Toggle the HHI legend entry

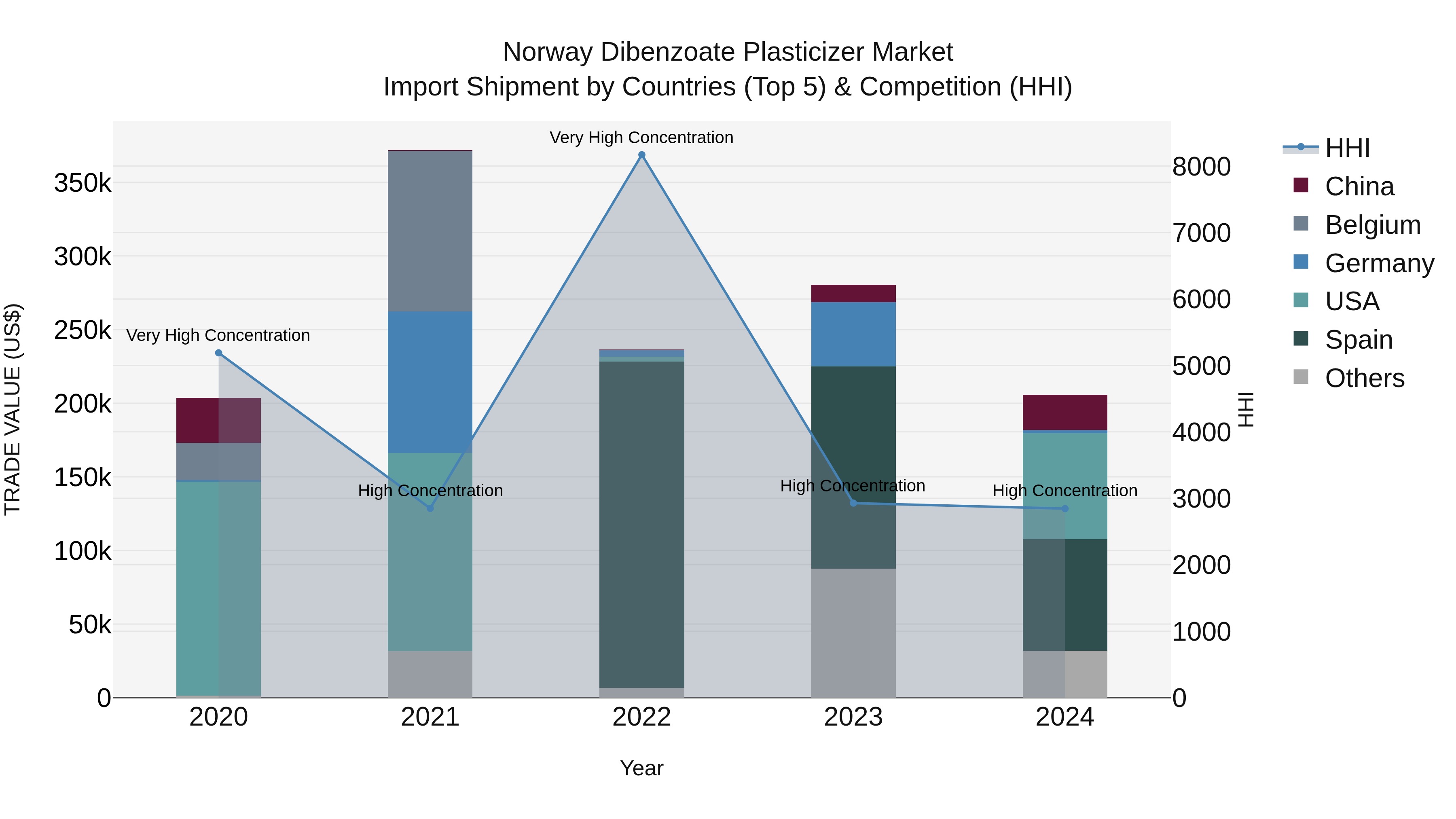coord(1327,148)
